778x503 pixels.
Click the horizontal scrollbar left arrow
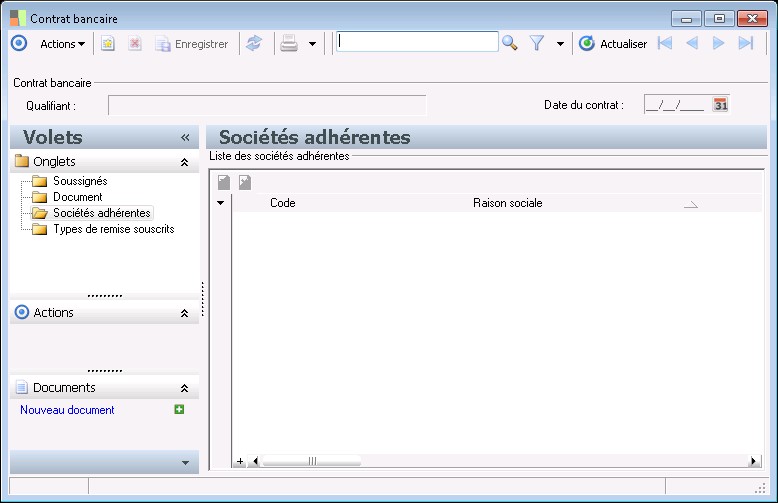pos(255,461)
